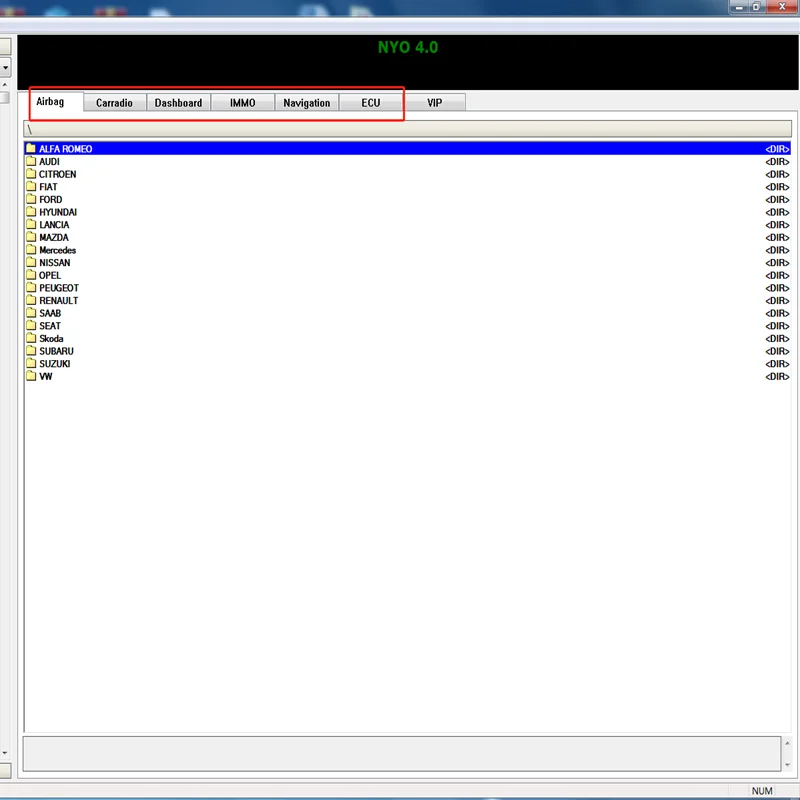Click the RENAULT text
Viewport: 800px width, 800px height.
point(59,301)
